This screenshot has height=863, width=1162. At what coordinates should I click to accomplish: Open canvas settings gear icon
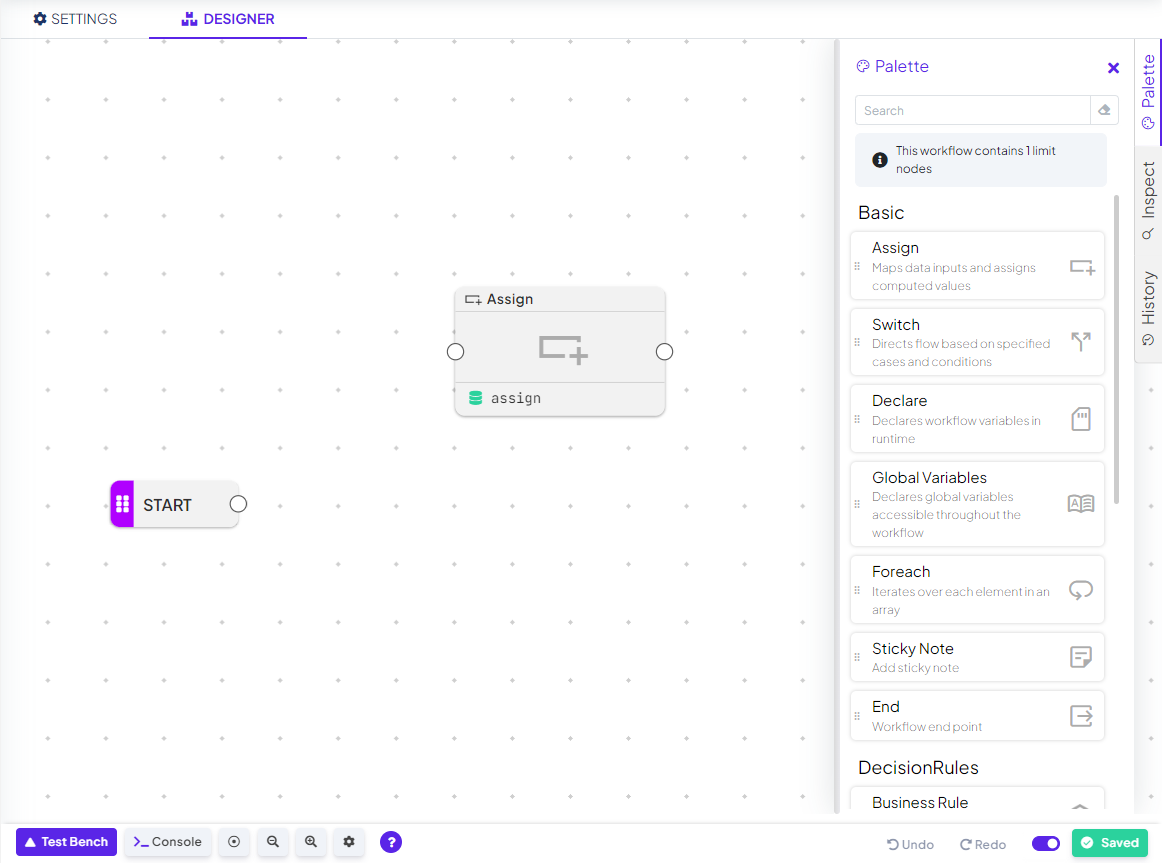coord(349,842)
